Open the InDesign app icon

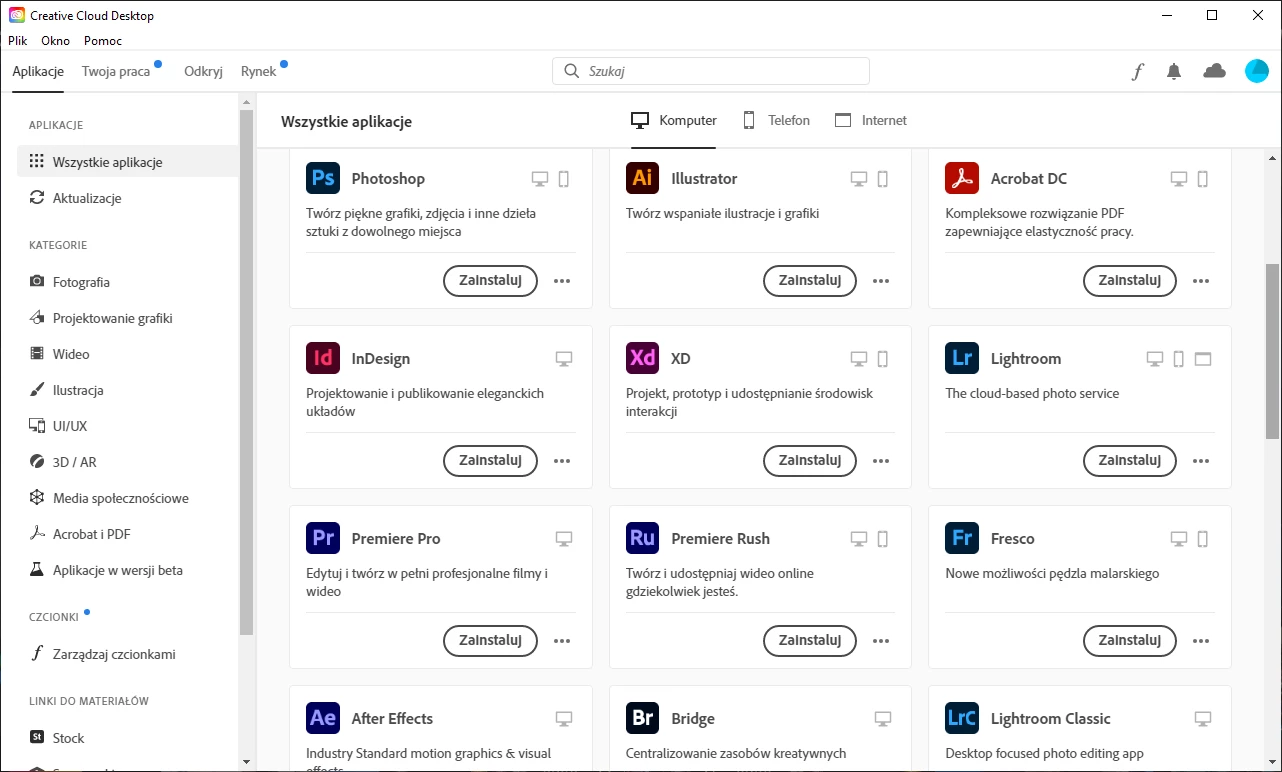coord(323,358)
